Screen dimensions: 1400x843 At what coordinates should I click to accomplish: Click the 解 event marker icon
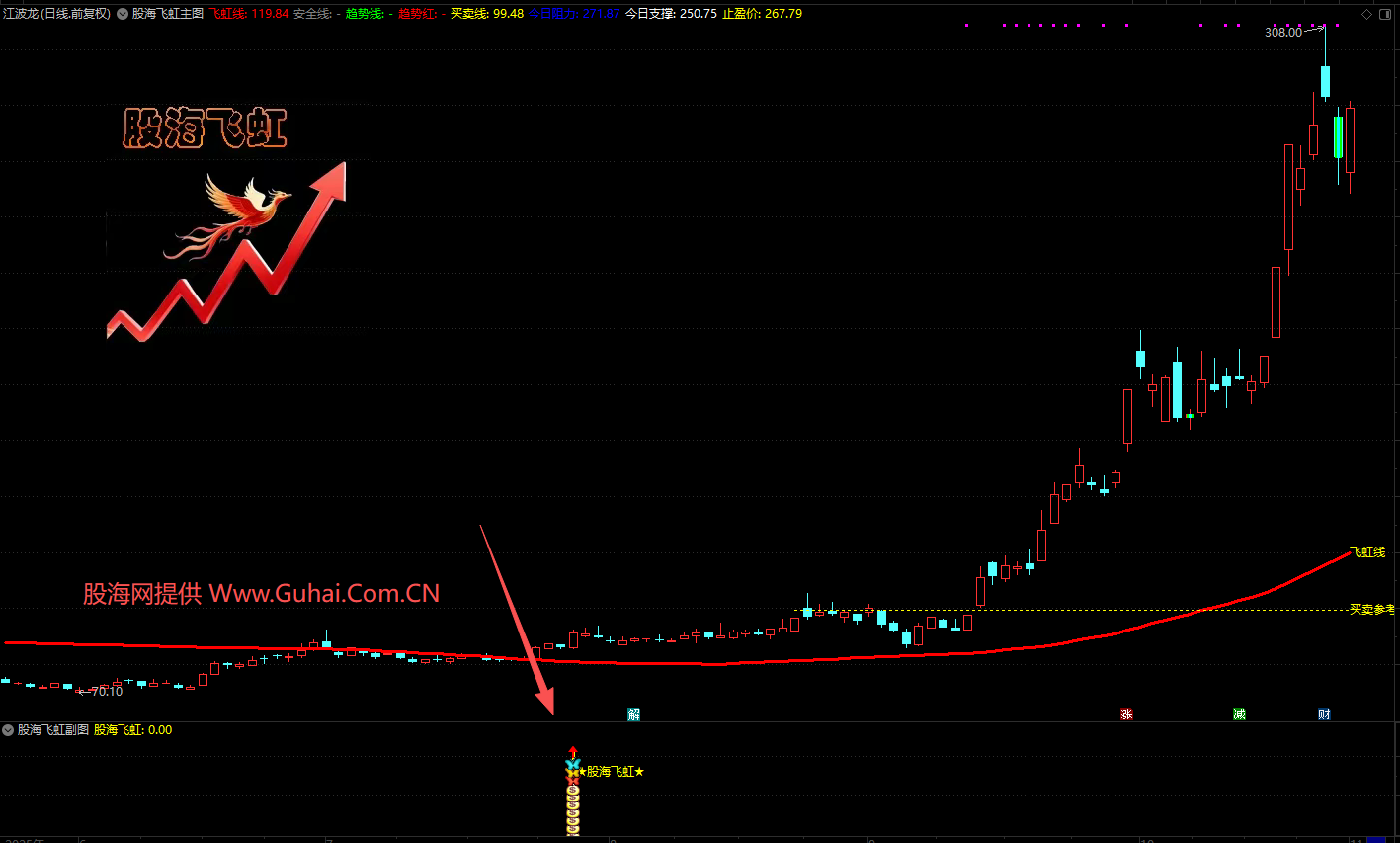634,714
